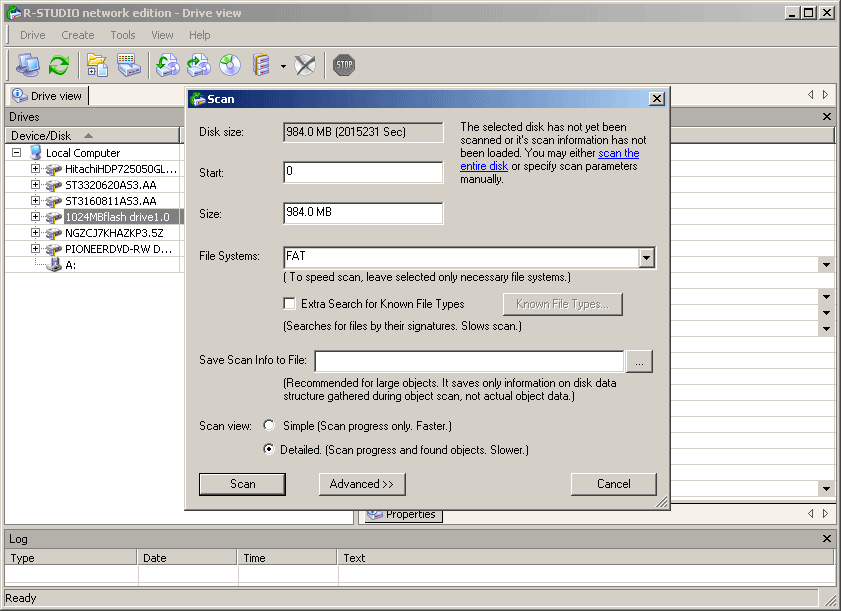The image size is (841, 611).
Task: Click the right tab-scroll arrow near Properties
Action: tap(825, 513)
